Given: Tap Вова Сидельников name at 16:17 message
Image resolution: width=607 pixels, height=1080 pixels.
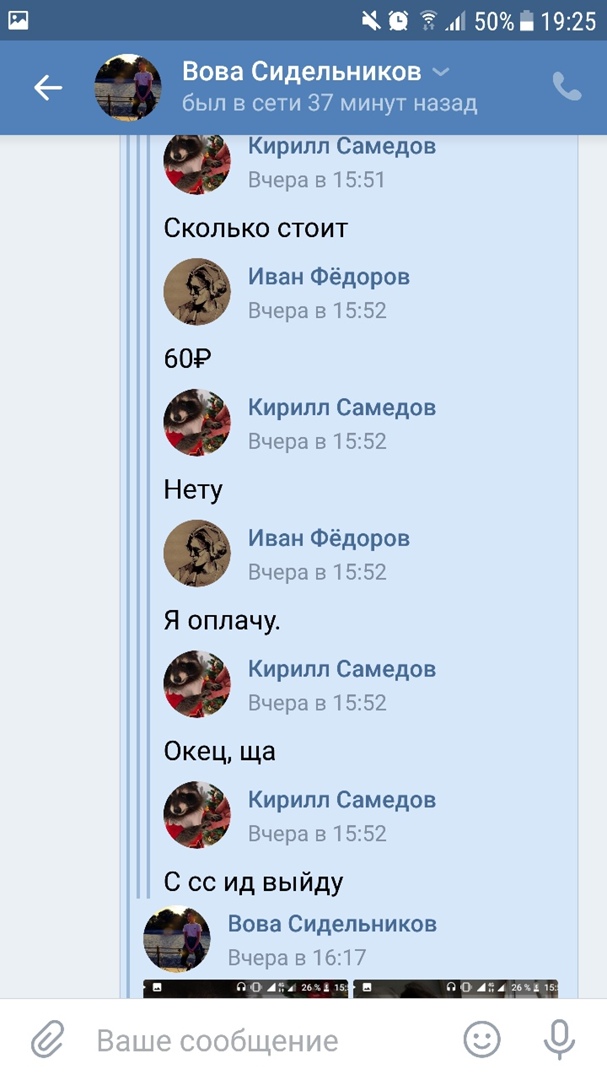Looking at the screenshot, I should pos(332,924).
